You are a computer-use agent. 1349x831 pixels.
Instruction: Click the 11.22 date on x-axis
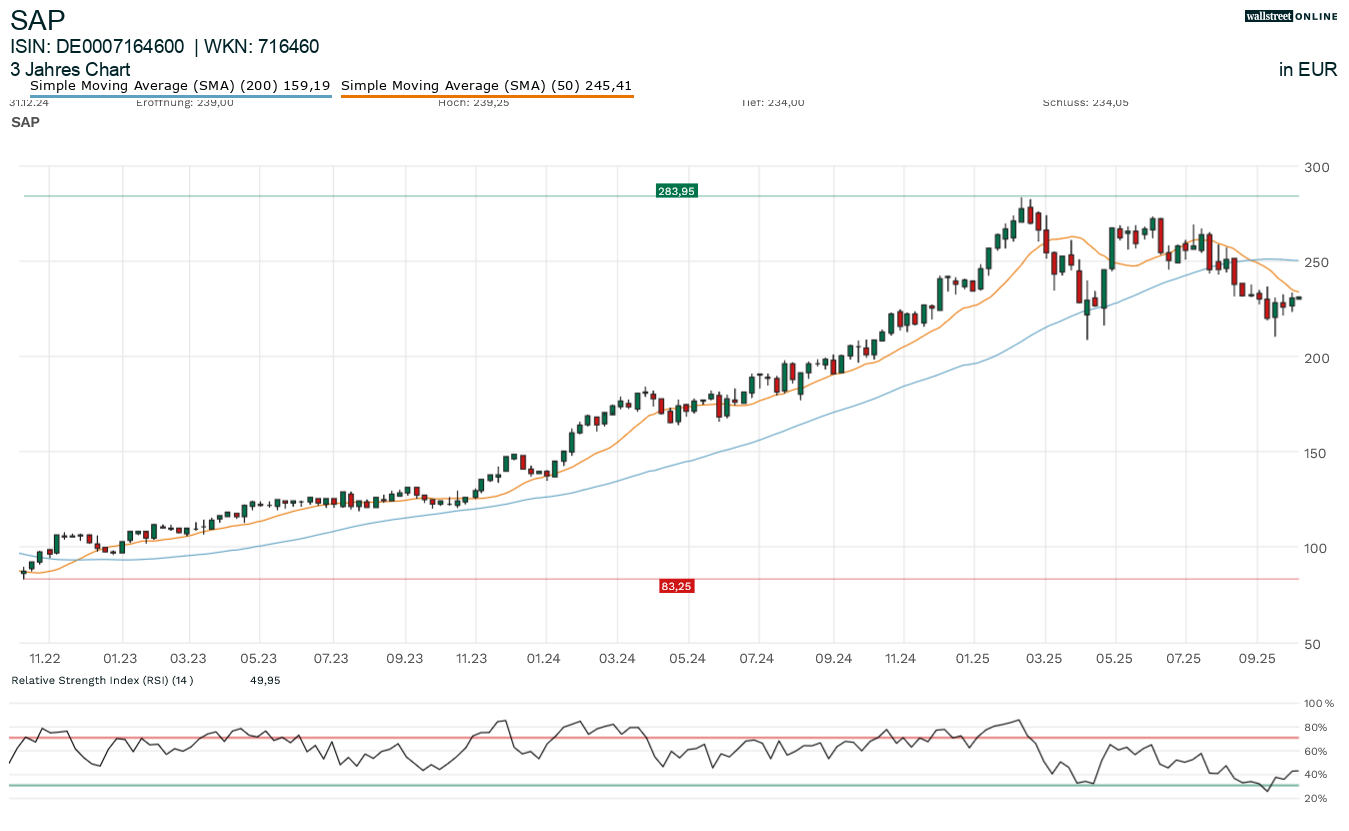(45, 658)
